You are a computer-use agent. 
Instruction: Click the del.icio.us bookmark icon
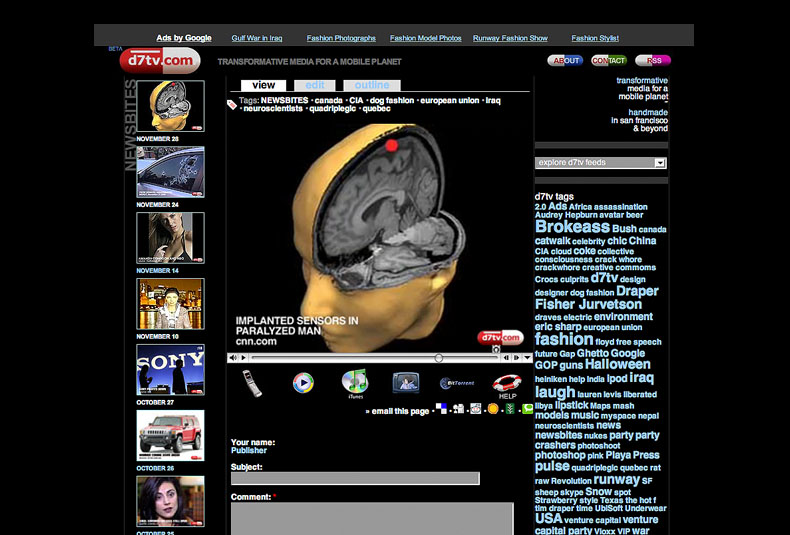tap(441, 409)
